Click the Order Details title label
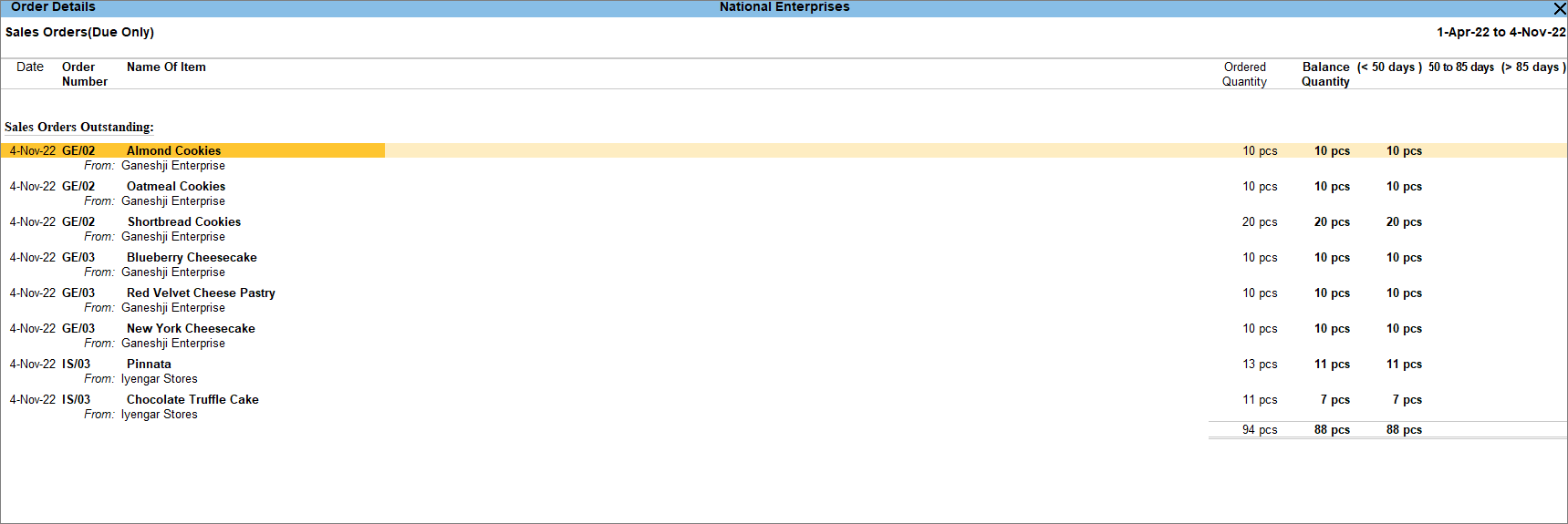Image resolution: width=1568 pixels, height=524 pixels. (53, 7)
